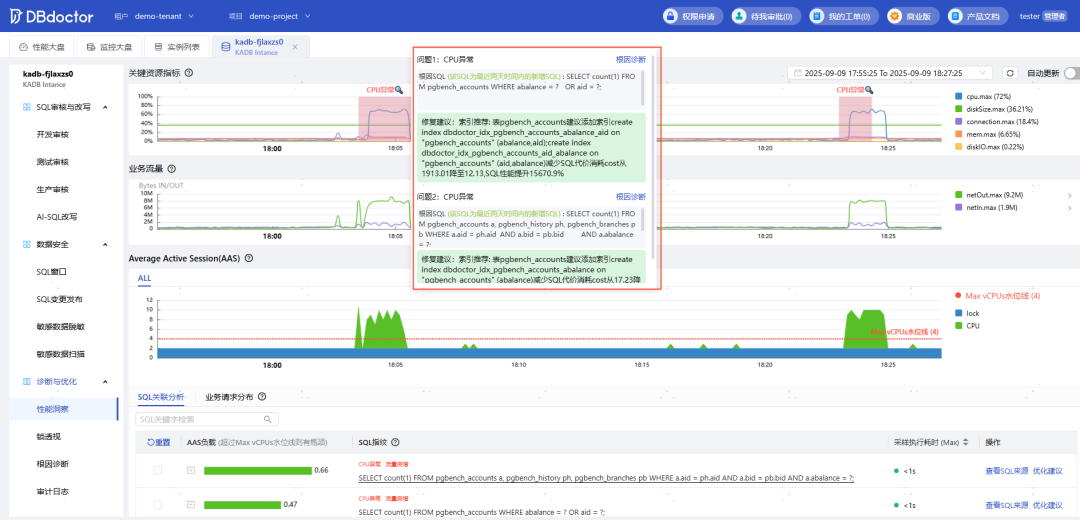This screenshot has width=1080, height=520.
Task: Click the 监控大盘 tab icon
Action: click(x=90, y=47)
